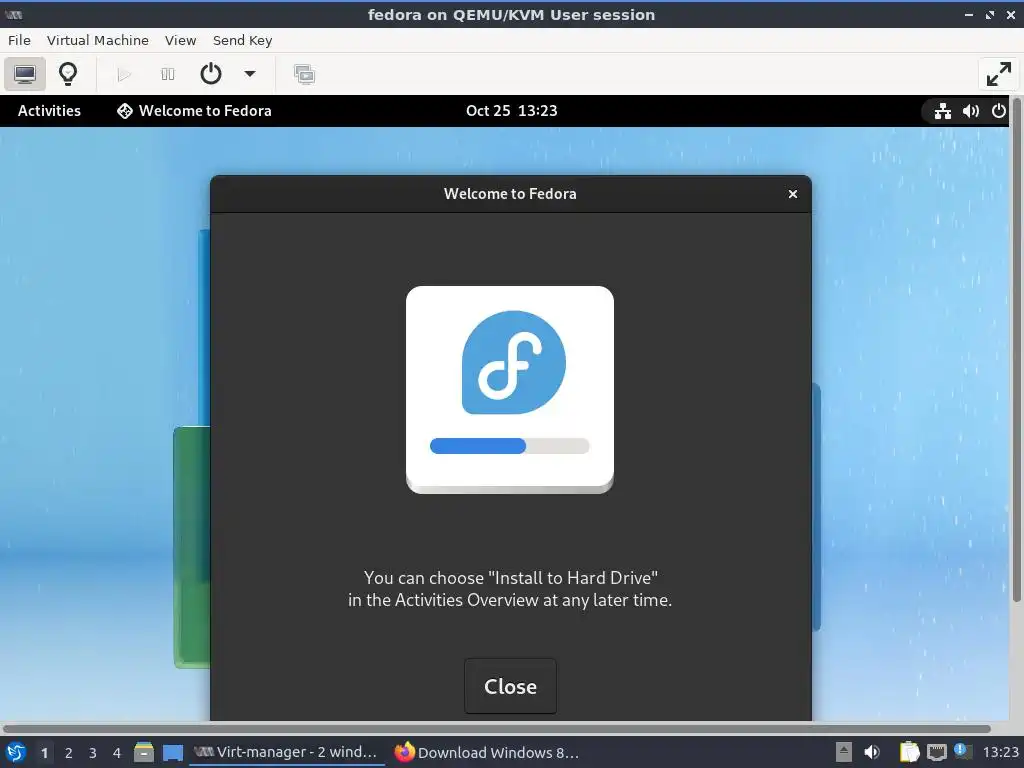The height and width of the screenshot is (768, 1024).
Task: Open window menu icon in title bar
Action: 14,14
